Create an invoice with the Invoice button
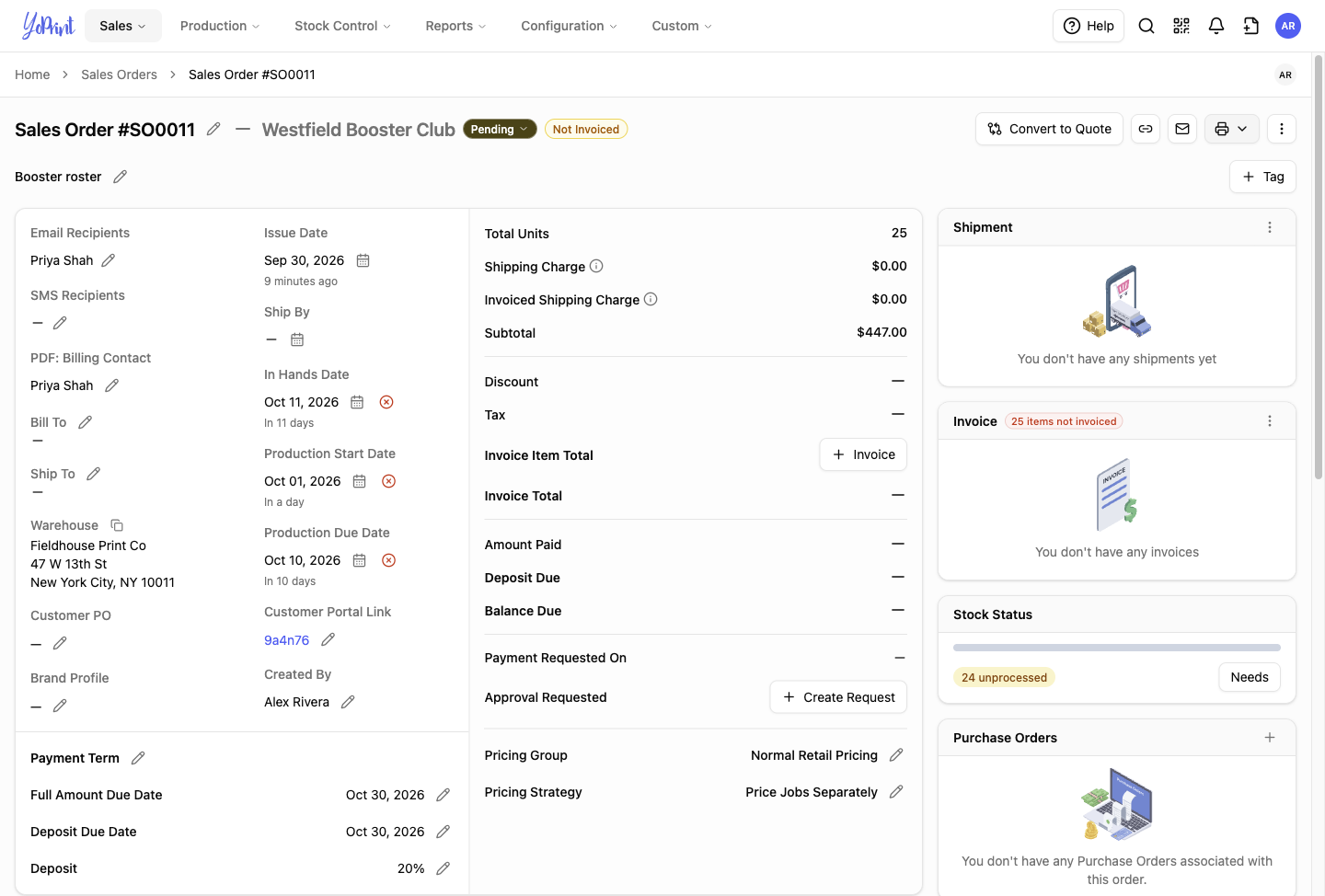This screenshot has width=1325, height=896. click(863, 454)
